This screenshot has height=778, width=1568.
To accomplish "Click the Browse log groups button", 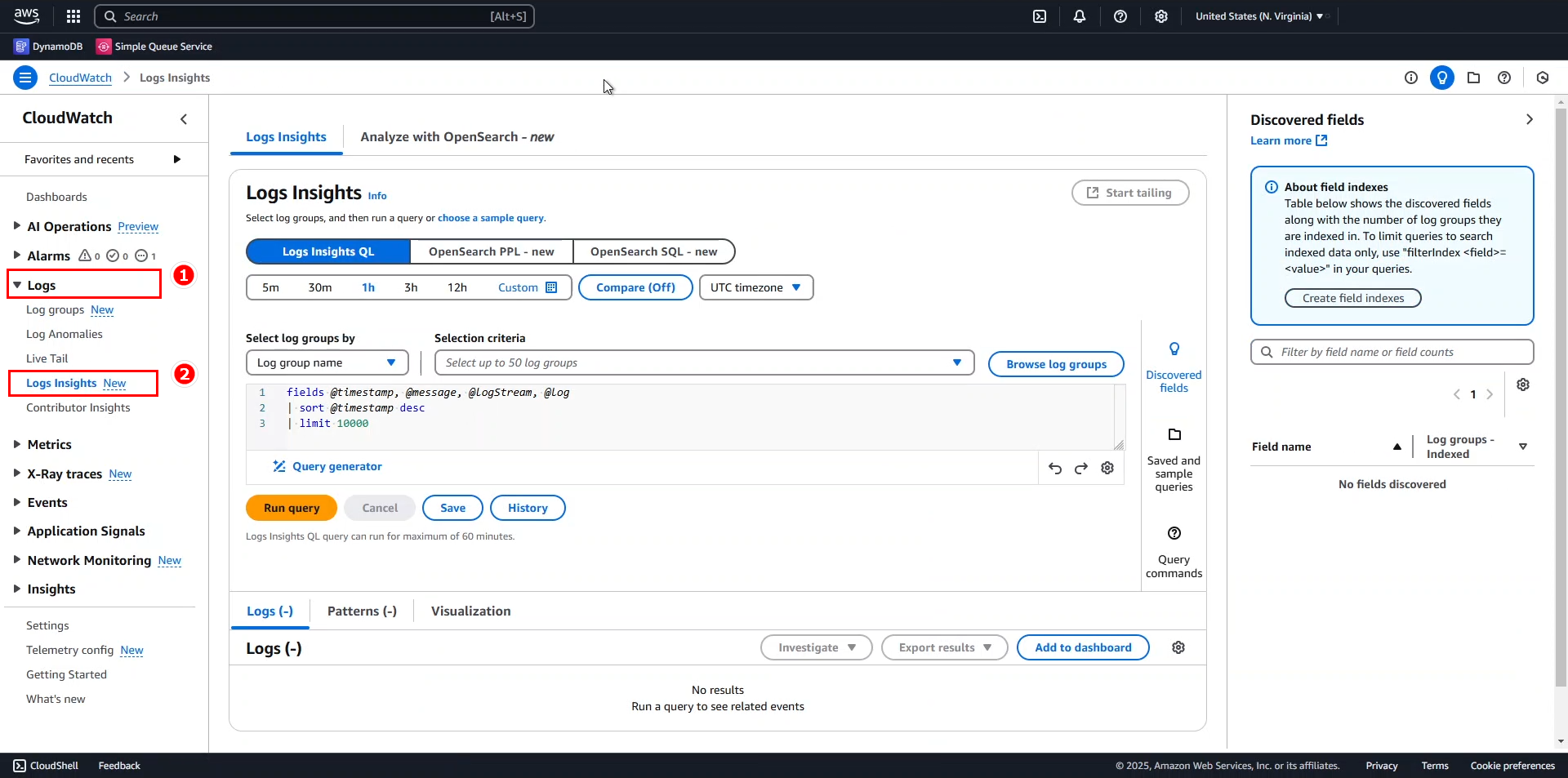I will tap(1055, 364).
